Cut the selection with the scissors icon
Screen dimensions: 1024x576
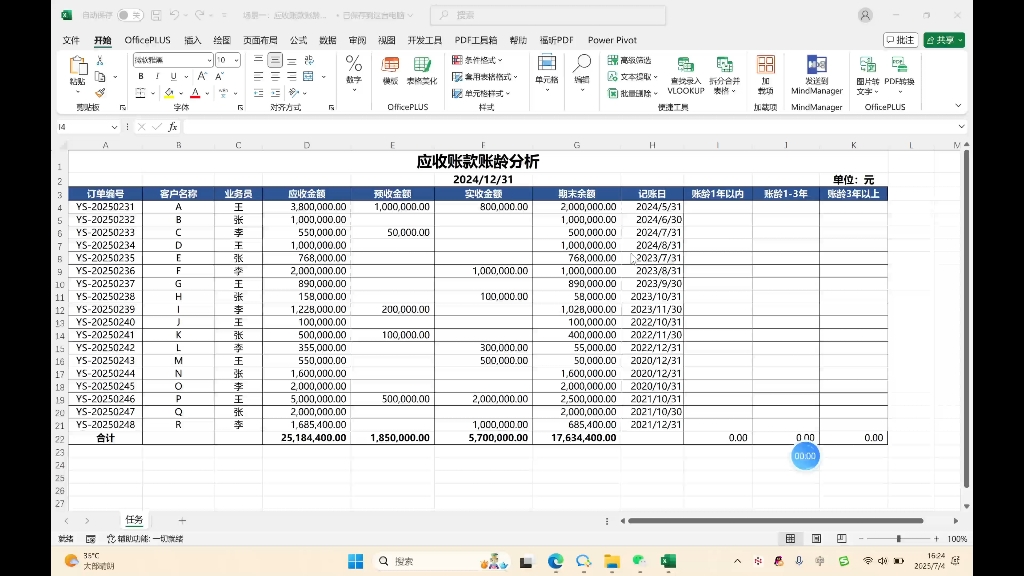[x=100, y=60]
